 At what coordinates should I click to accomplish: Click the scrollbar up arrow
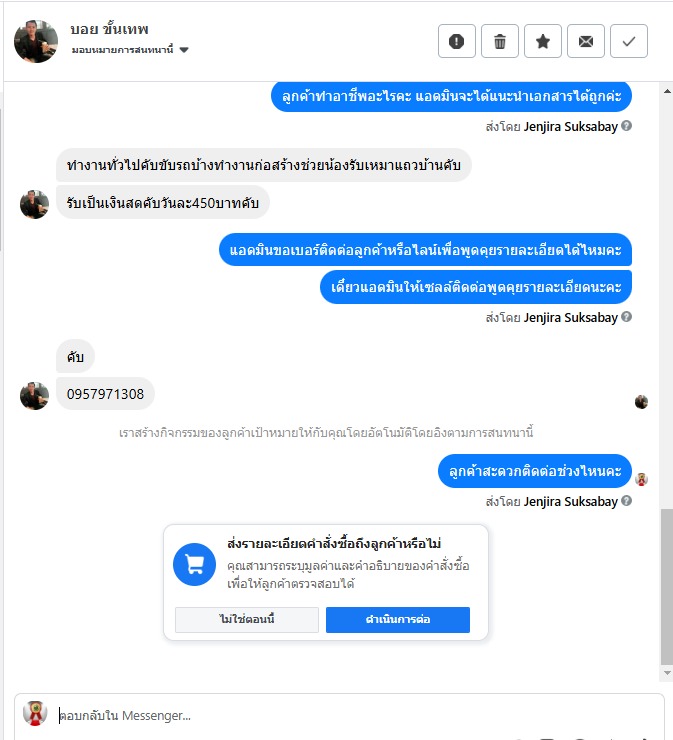[x=667, y=92]
